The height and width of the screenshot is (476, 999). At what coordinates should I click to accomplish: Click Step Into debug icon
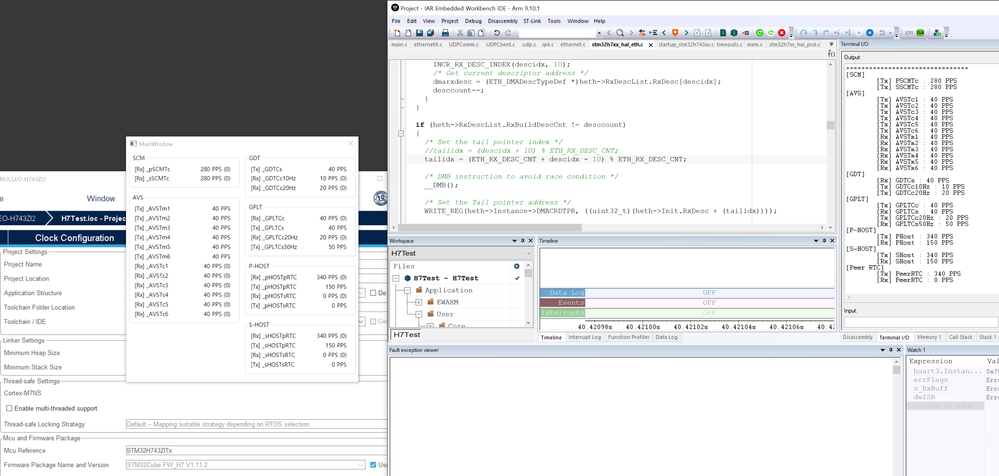pyautogui.click(x=816, y=32)
